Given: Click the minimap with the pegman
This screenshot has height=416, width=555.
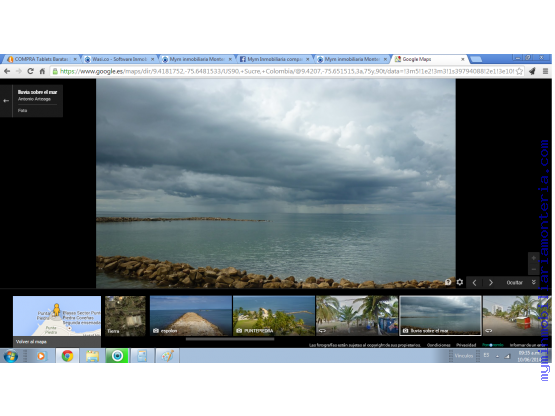Looking at the screenshot, I should pyautogui.click(x=57, y=316).
